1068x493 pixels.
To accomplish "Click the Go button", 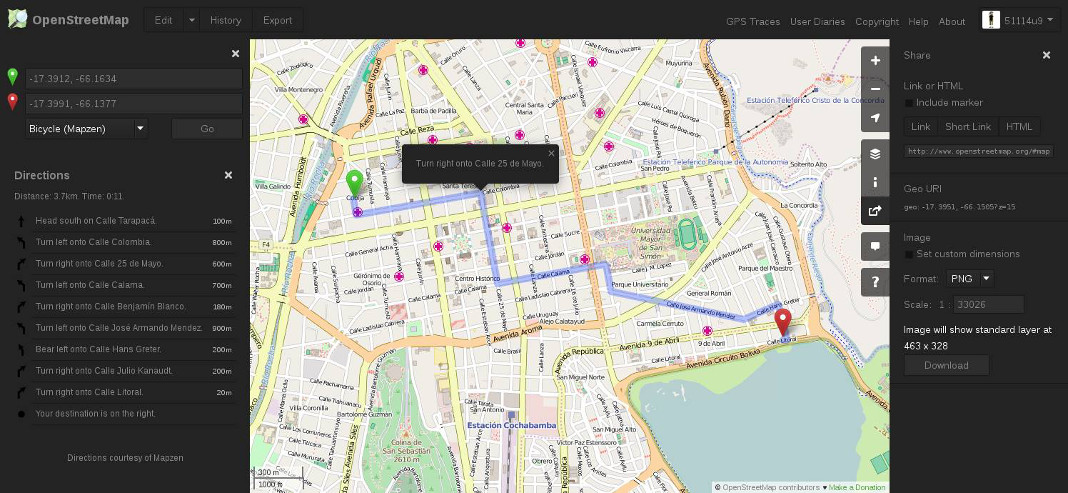I will click(207, 129).
